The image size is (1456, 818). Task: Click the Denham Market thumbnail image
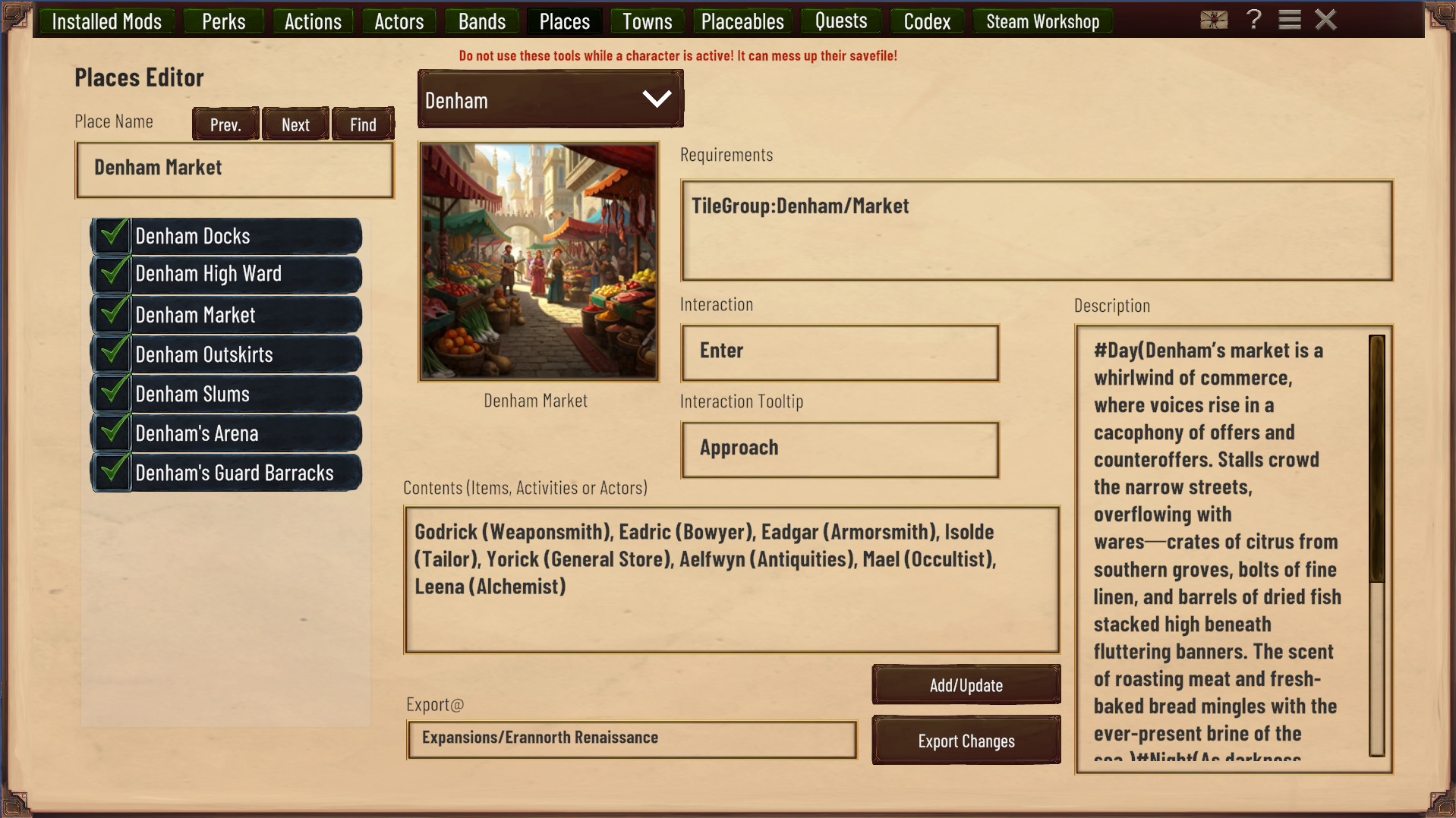539,262
